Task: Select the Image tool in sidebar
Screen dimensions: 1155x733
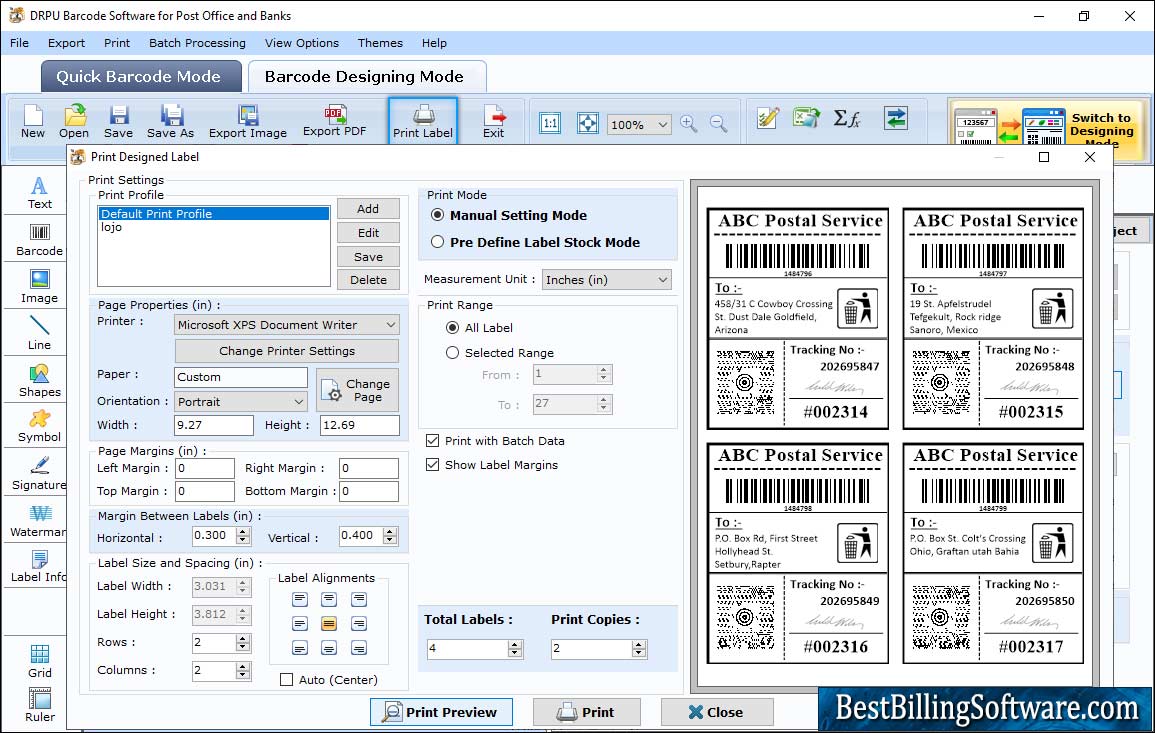Action: click(39, 287)
